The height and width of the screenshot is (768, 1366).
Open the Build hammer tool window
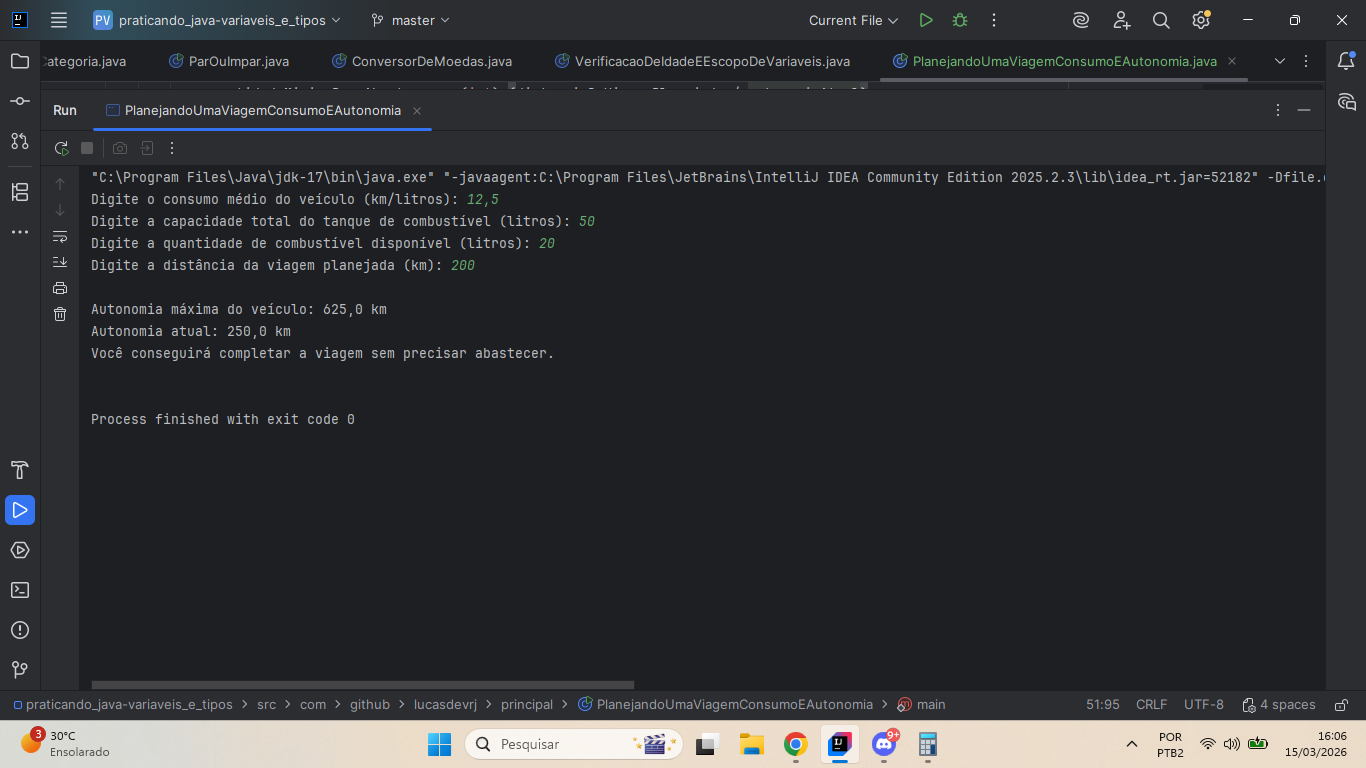(x=20, y=470)
